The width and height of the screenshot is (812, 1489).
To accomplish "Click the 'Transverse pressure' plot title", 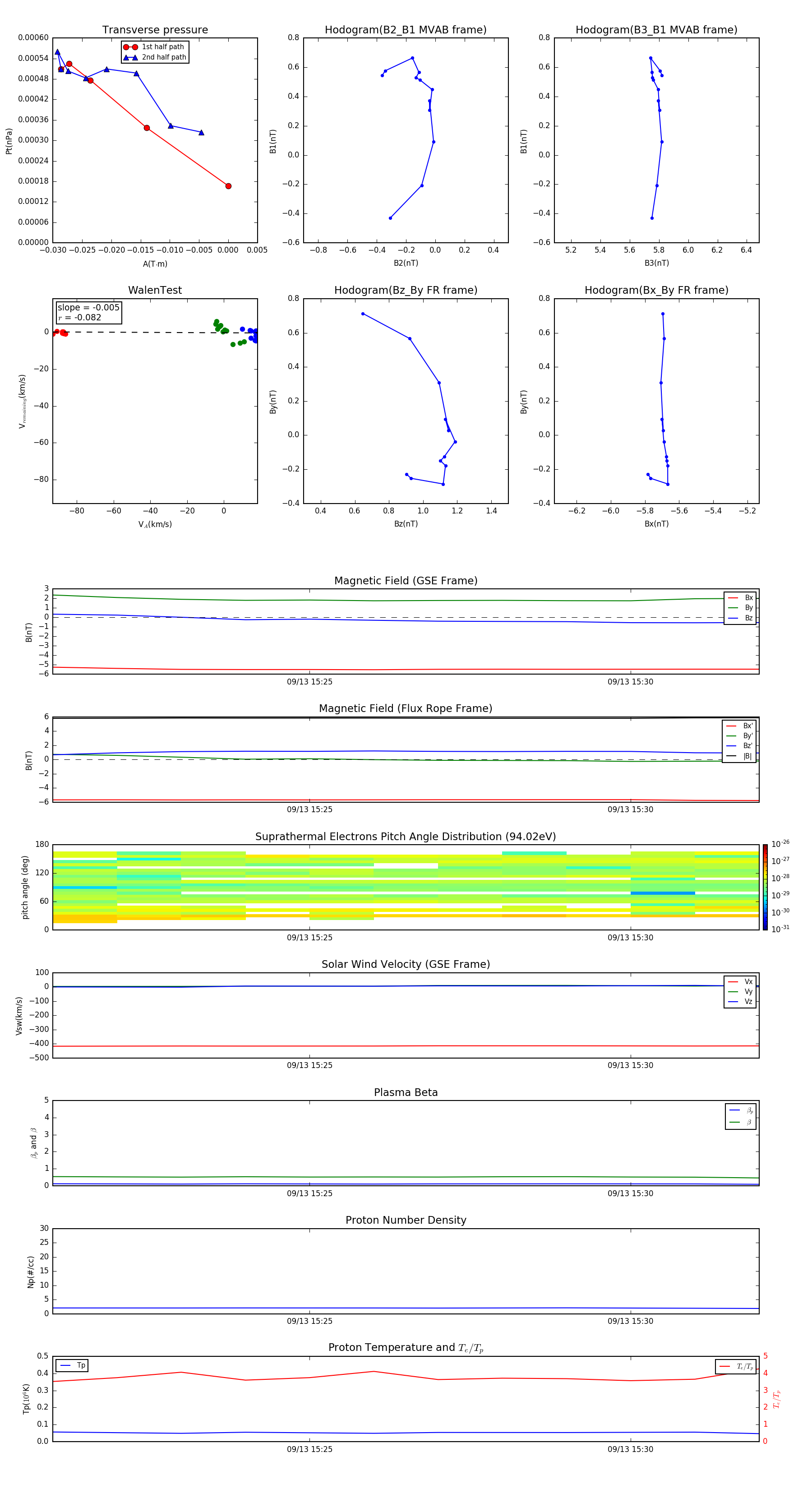I will coord(155,30).
